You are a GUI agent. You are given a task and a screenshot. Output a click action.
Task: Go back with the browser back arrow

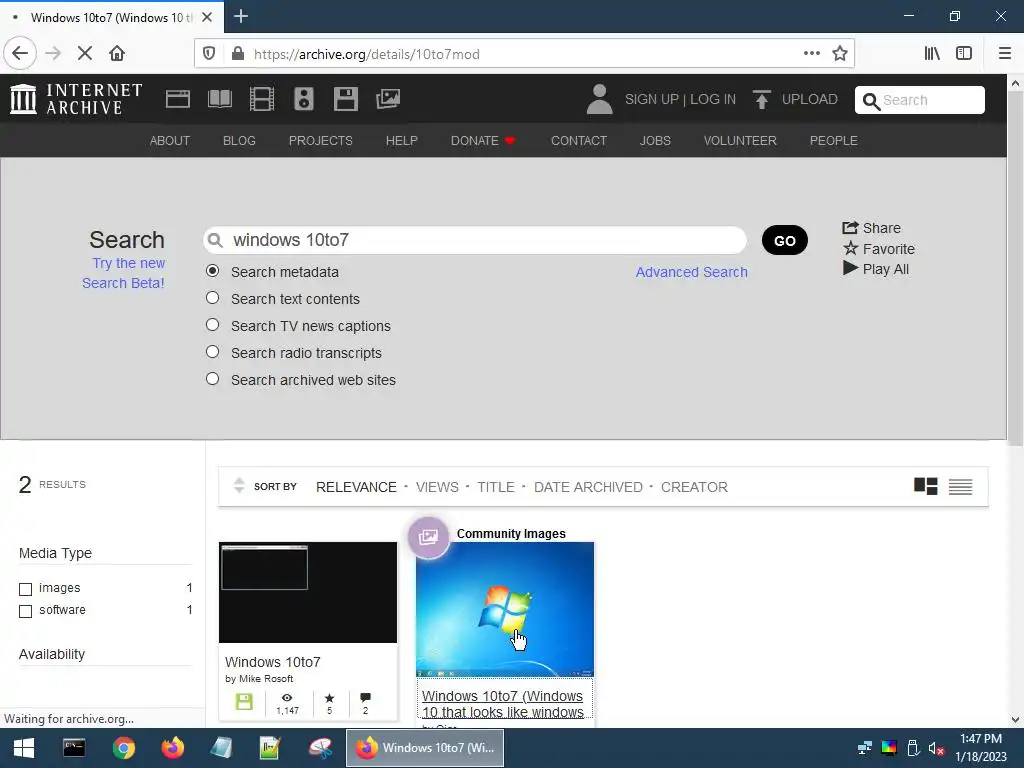(20, 54)
